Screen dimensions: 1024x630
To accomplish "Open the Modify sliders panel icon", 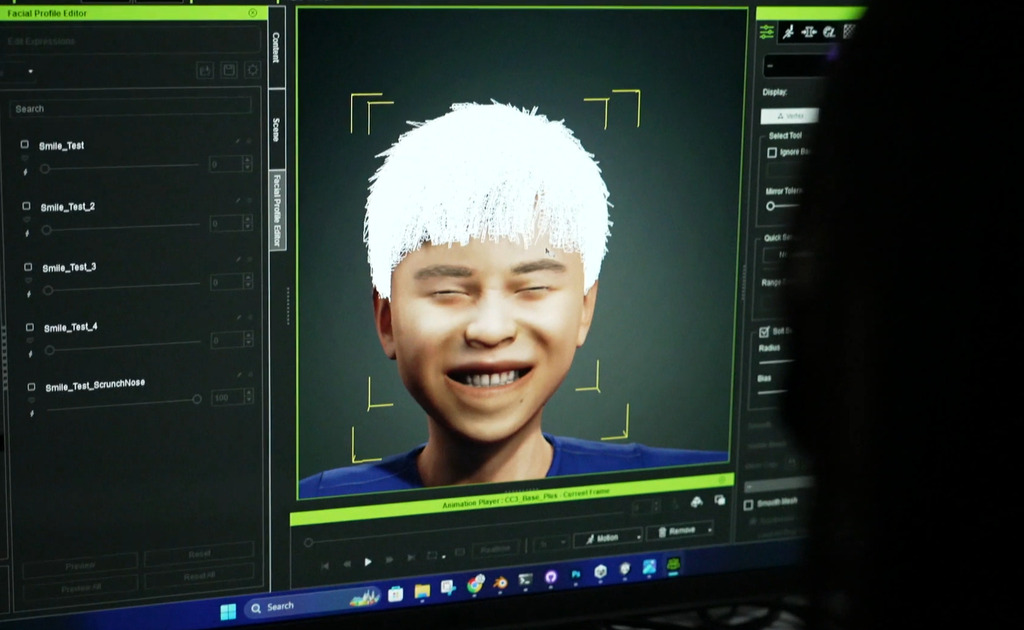I will pos(767,31).
